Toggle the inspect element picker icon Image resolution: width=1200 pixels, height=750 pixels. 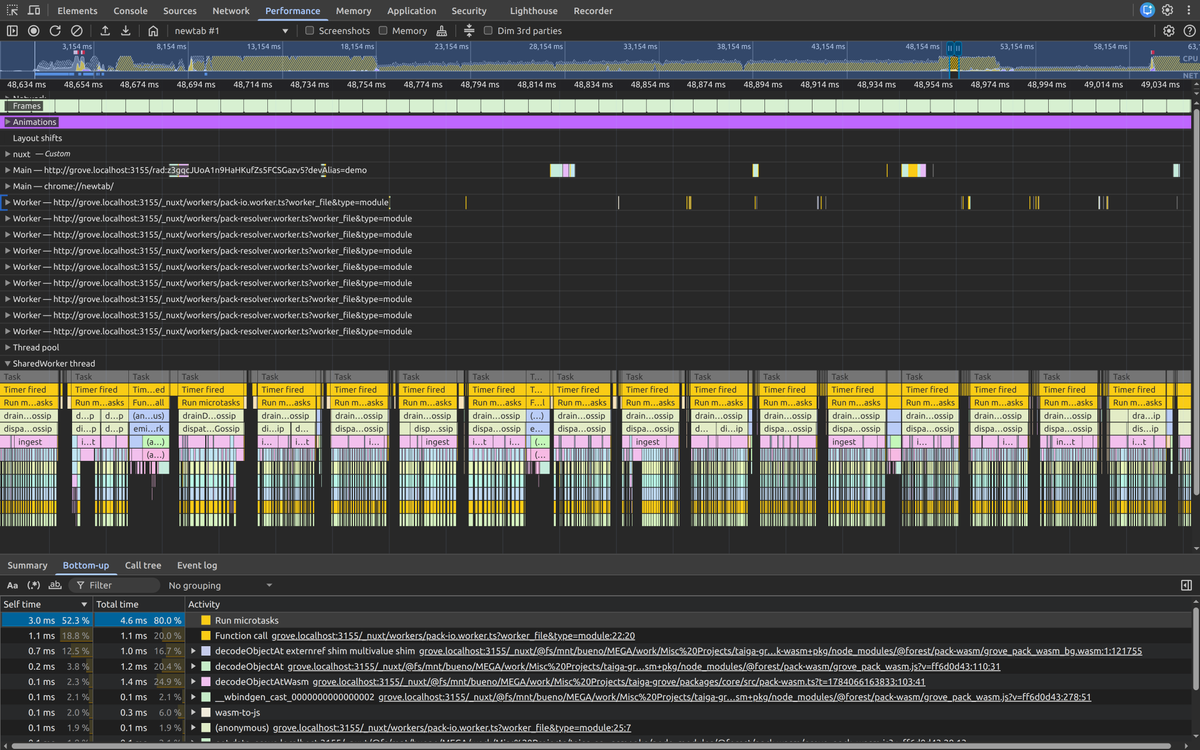click(12, 11)
